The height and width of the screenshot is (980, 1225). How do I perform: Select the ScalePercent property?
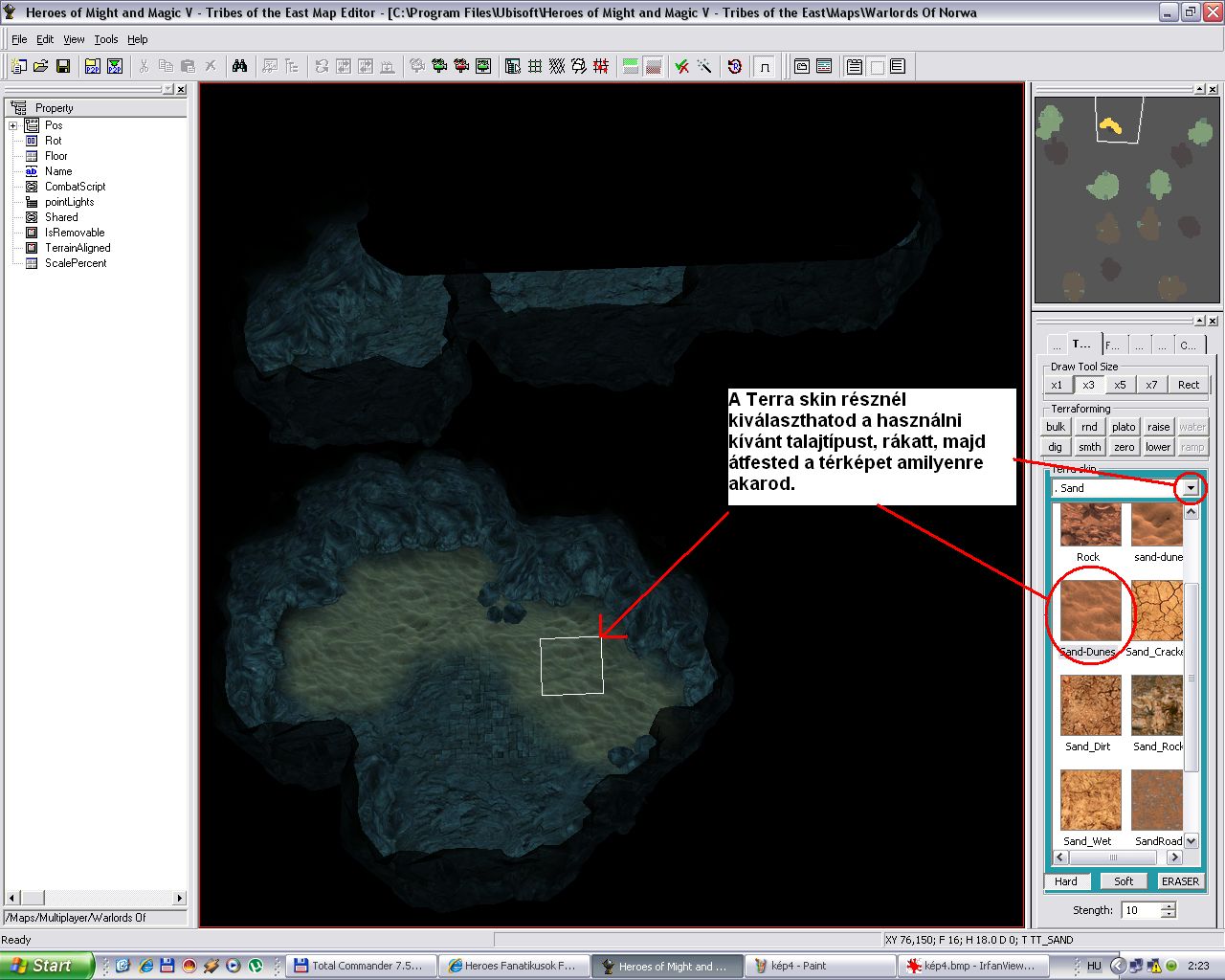pyautogui.click(x=76, y=263)
